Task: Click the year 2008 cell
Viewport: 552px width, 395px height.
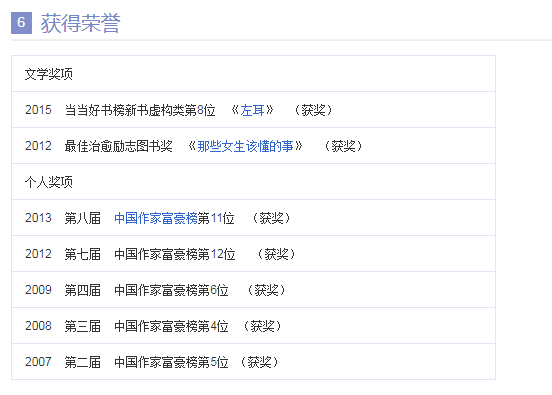Action: 38,326
